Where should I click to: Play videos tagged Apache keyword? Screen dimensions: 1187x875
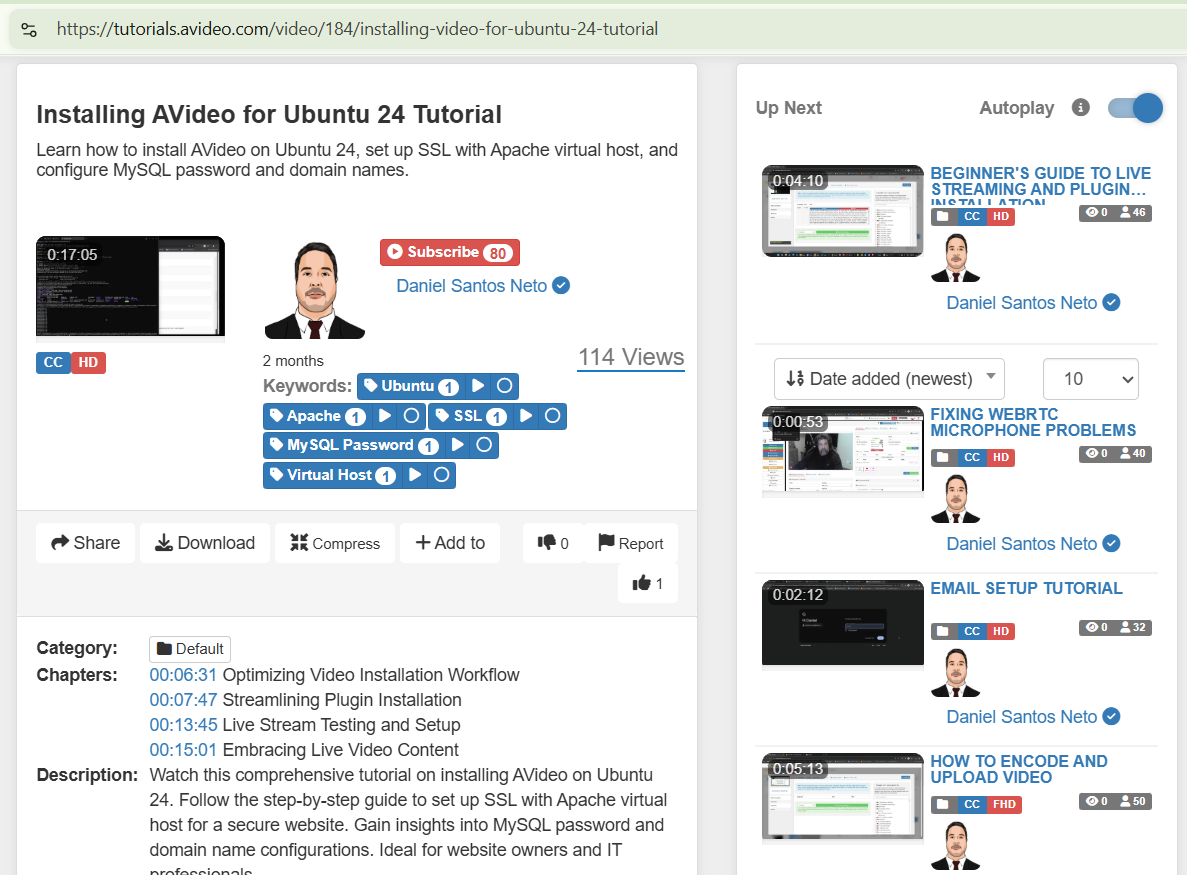[385, 416]
